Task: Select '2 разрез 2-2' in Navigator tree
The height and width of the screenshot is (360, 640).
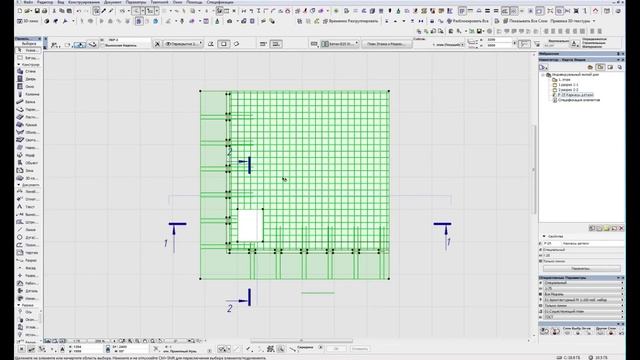Action: coord(568,90)
